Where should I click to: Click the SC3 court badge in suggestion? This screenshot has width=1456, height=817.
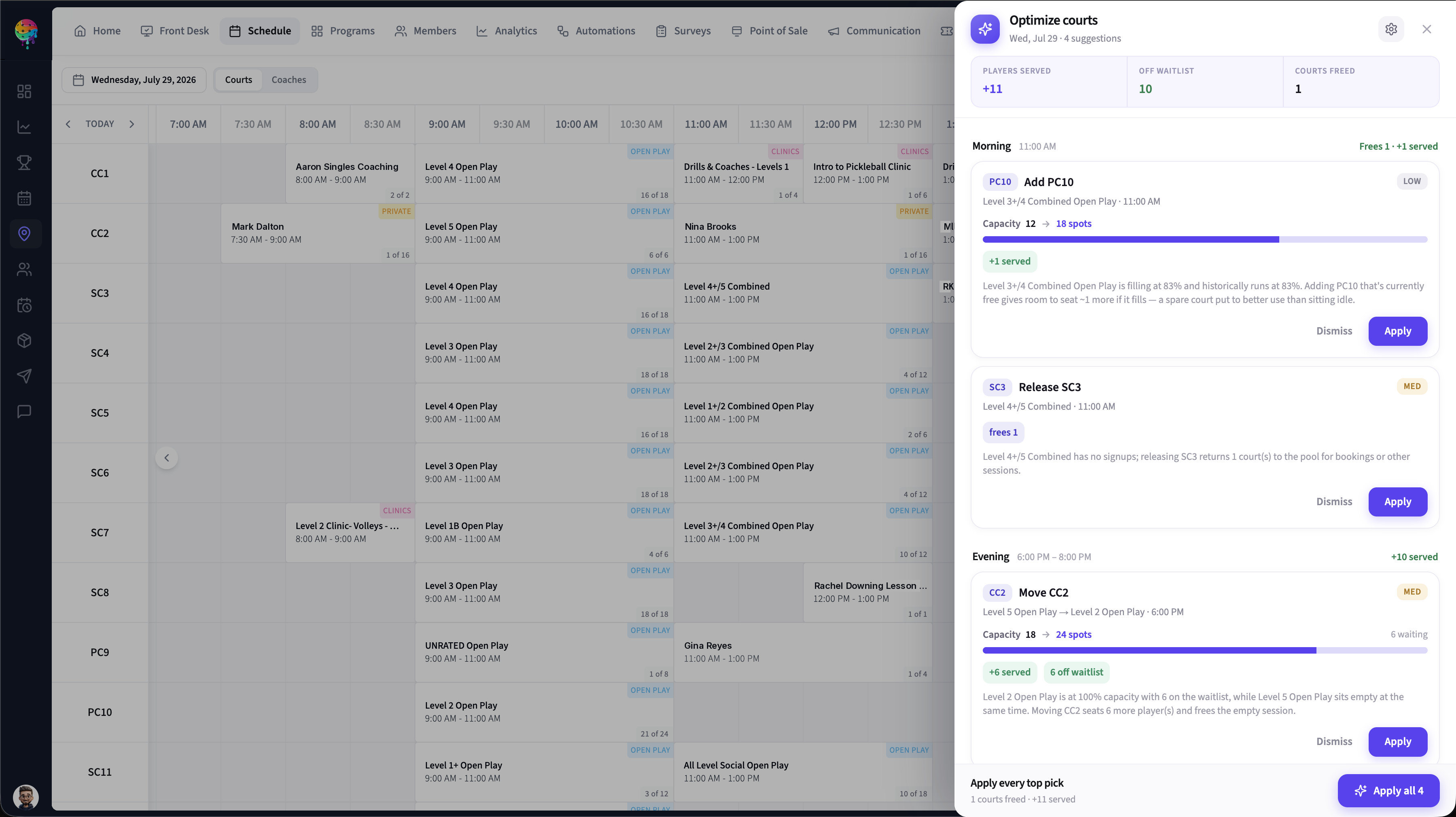tap(997, 387)
